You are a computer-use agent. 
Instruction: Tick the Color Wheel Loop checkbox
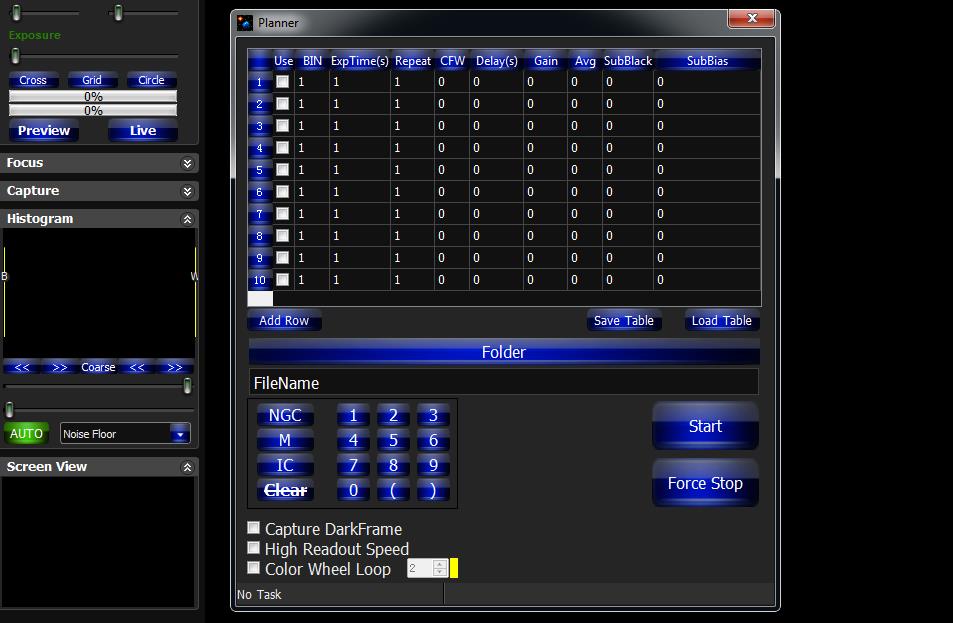pyautogui.click(x=253, y=568)
